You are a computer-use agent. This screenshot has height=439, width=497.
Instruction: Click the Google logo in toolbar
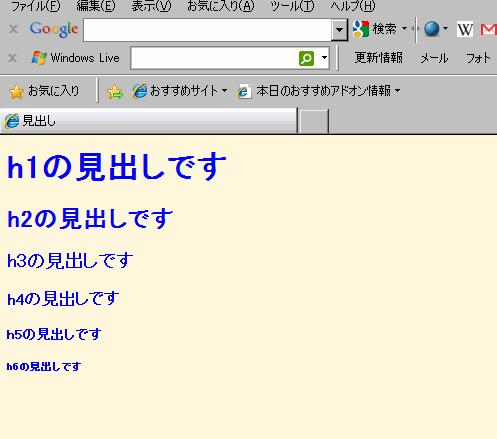54,29
